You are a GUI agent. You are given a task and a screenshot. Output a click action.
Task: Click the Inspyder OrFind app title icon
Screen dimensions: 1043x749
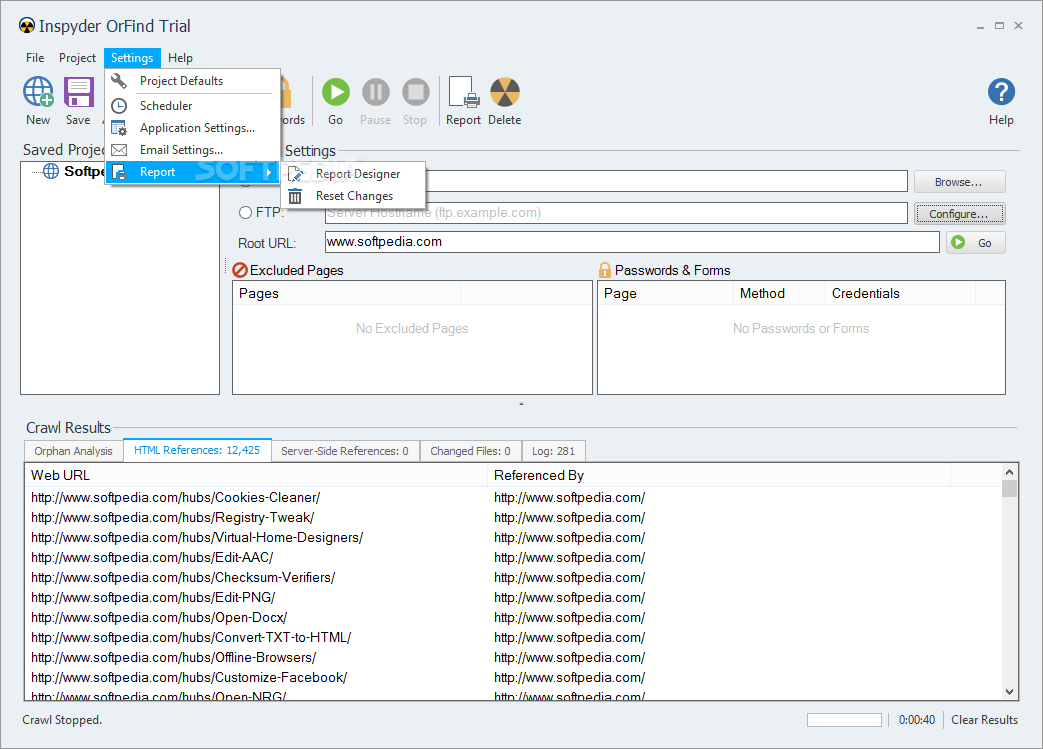click(27, 26)
